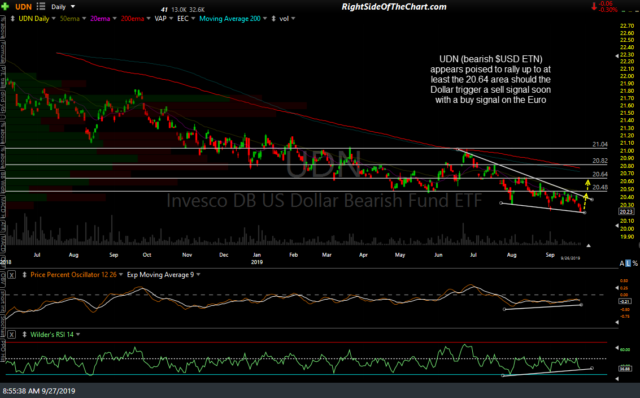Click the 20.82 horizontal level label

click(x=600, y=161)
